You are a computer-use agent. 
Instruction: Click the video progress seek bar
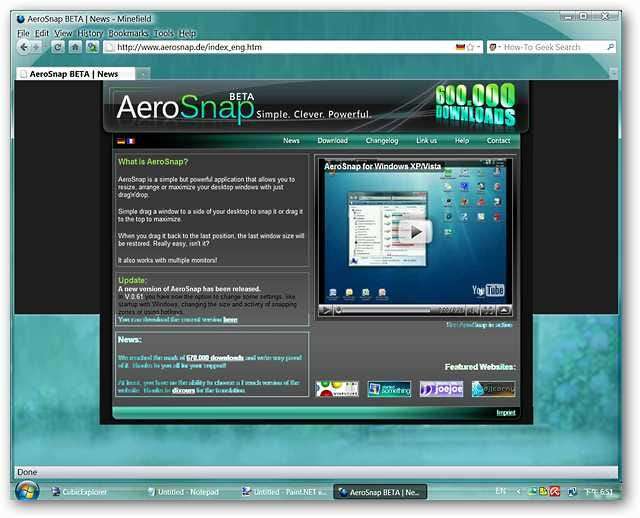(384, 311)
